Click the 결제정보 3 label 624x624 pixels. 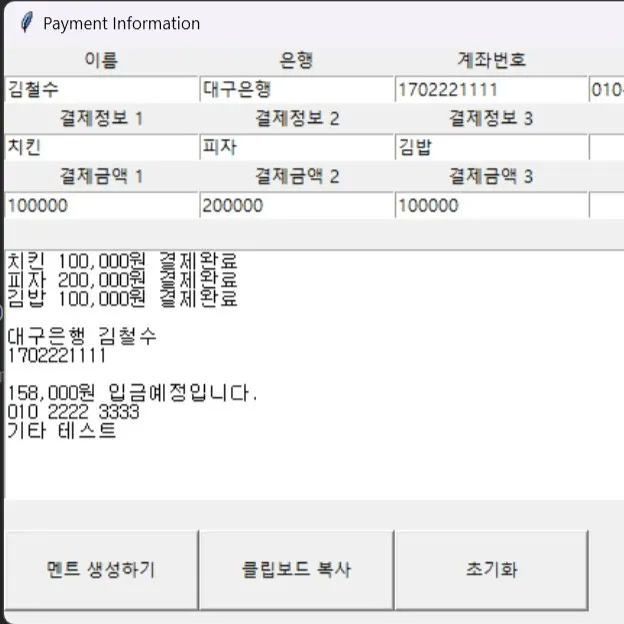pos(491,118)
